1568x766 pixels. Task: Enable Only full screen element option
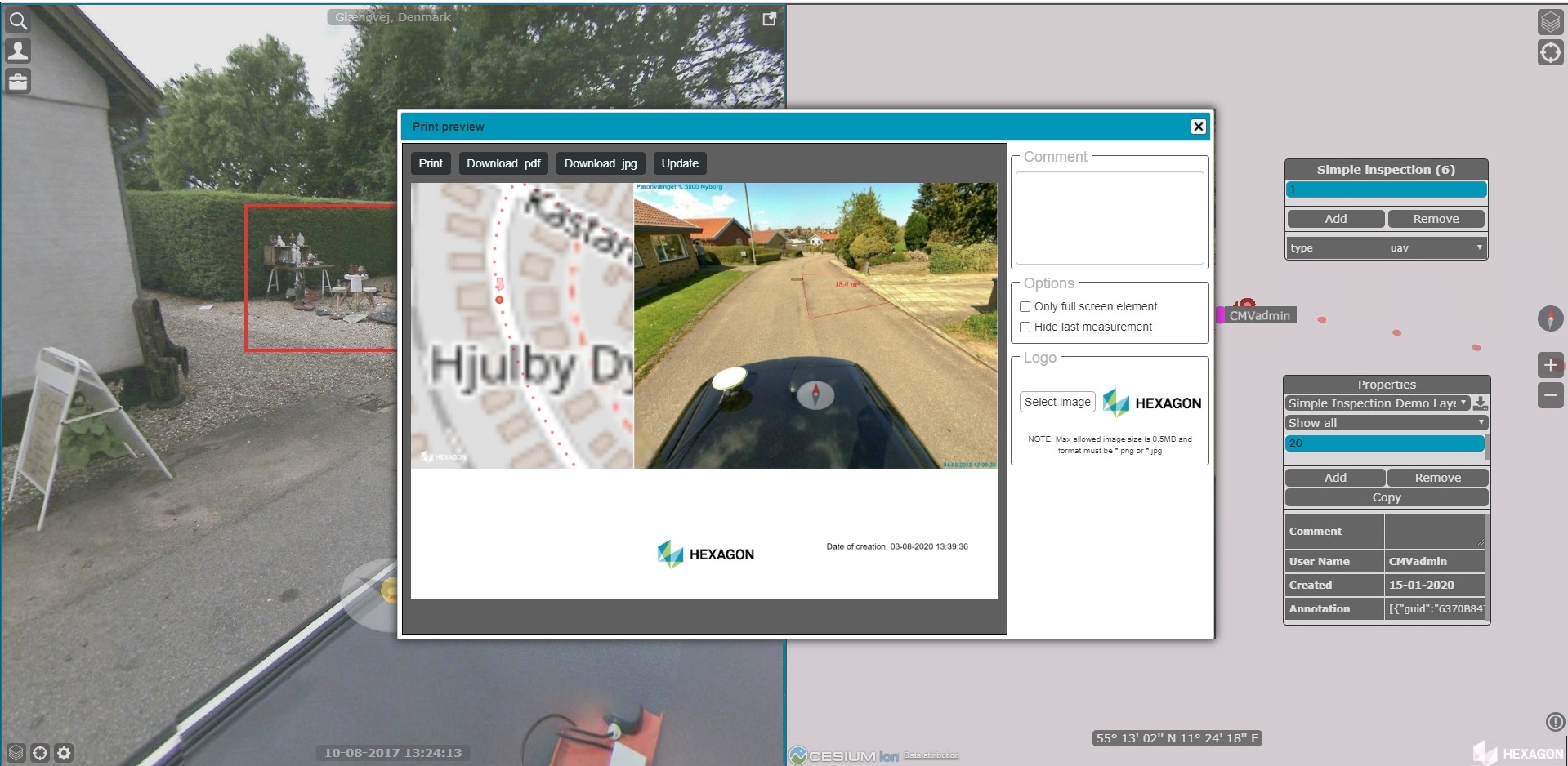pos(1025,307)
